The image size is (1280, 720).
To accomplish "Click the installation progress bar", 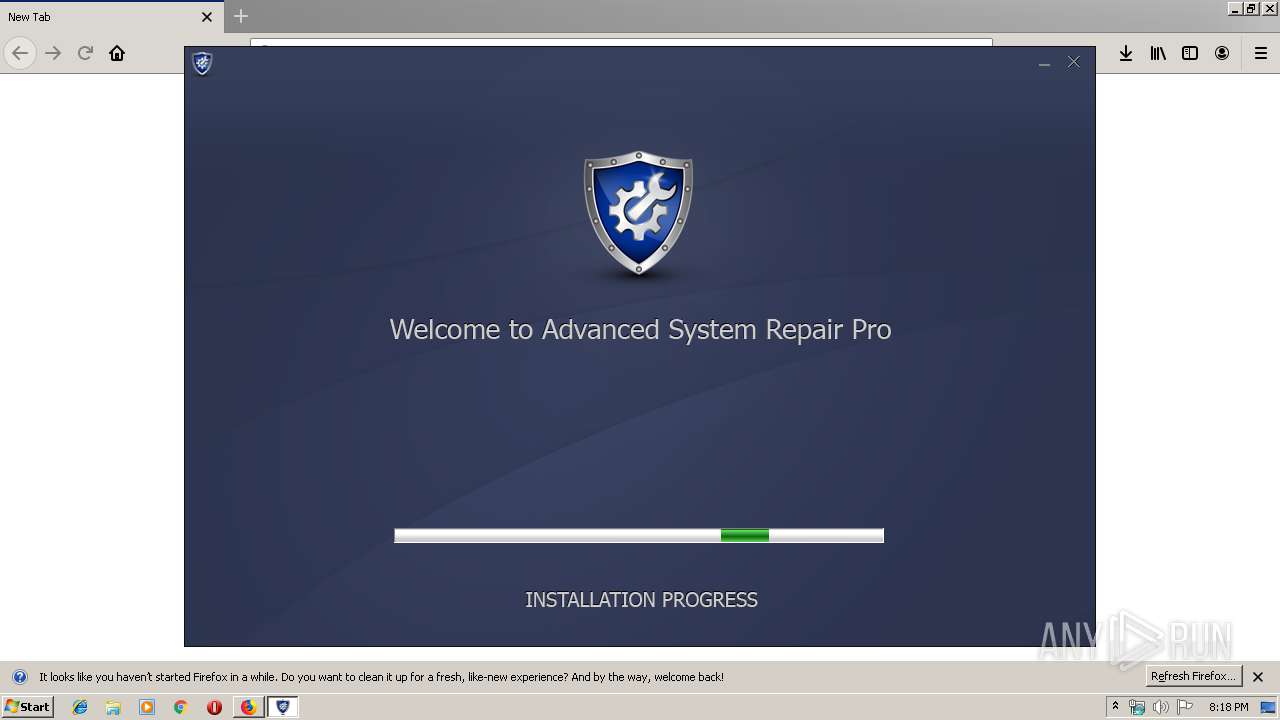I will 639,536.
